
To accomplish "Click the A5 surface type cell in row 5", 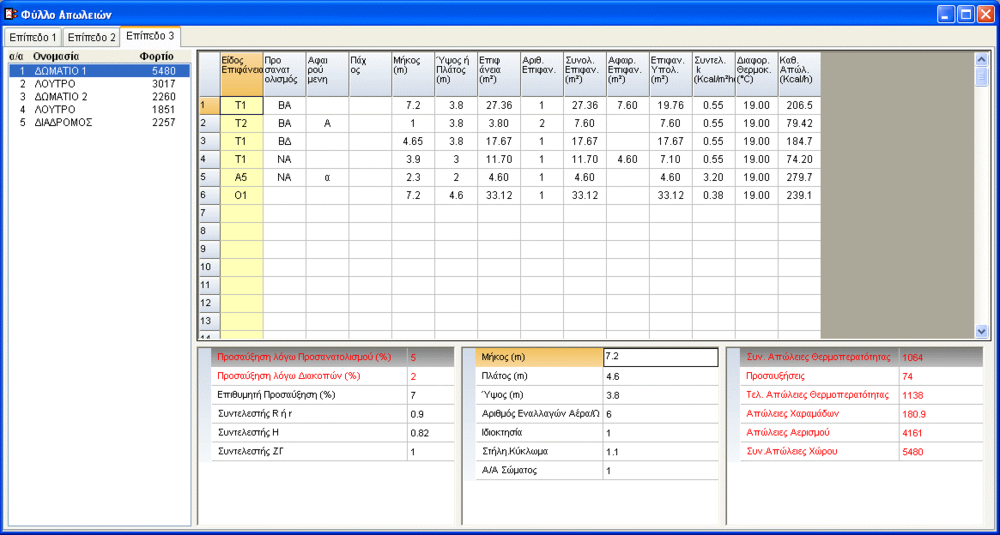I will tap(241, 177).
